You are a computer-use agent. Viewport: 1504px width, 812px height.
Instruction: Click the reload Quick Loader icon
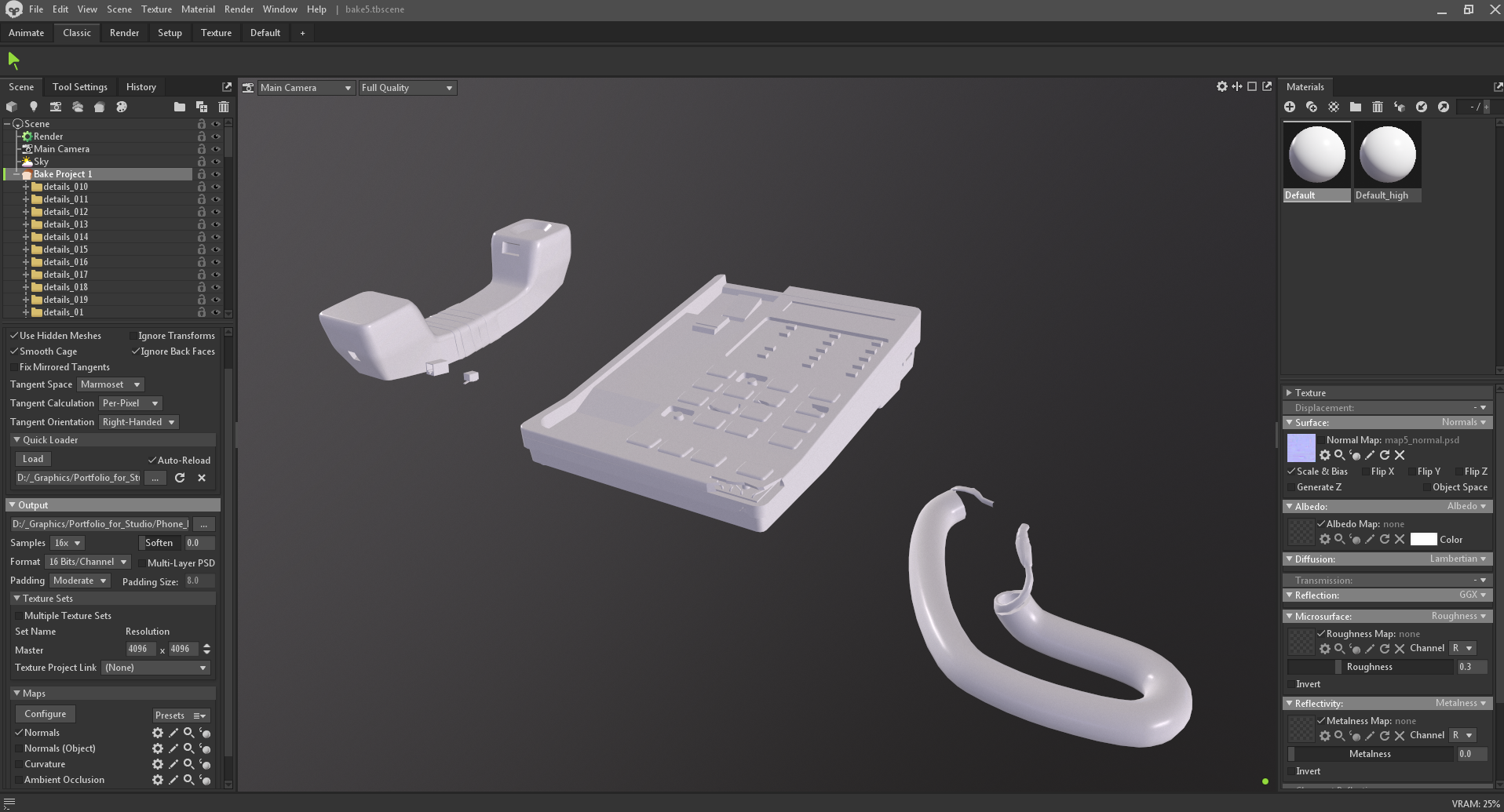[180, 478]
